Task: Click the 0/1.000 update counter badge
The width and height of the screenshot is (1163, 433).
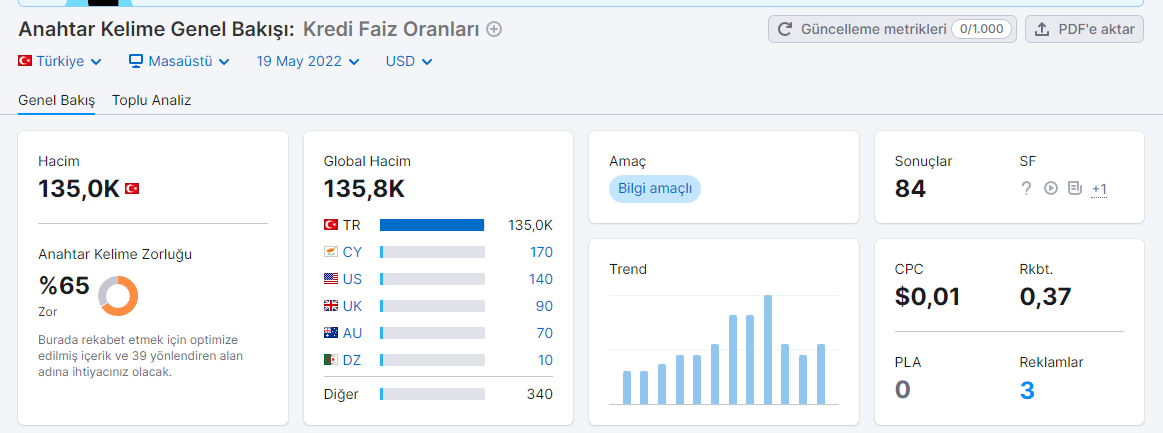Action: [982, 30]
